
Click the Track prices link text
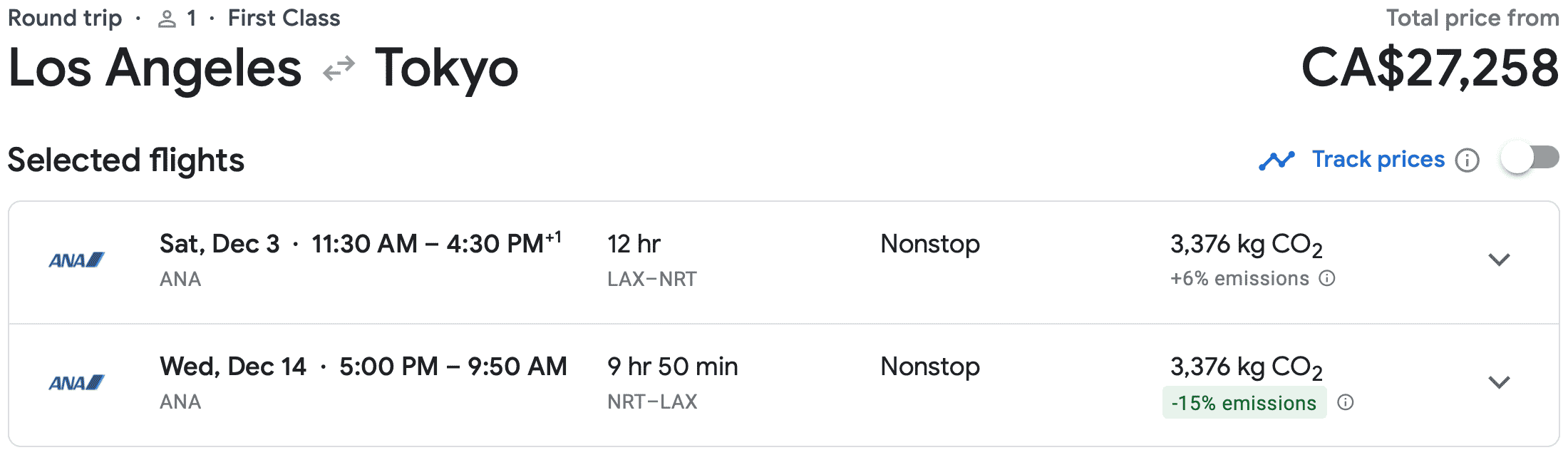(x=1378, y=159)
